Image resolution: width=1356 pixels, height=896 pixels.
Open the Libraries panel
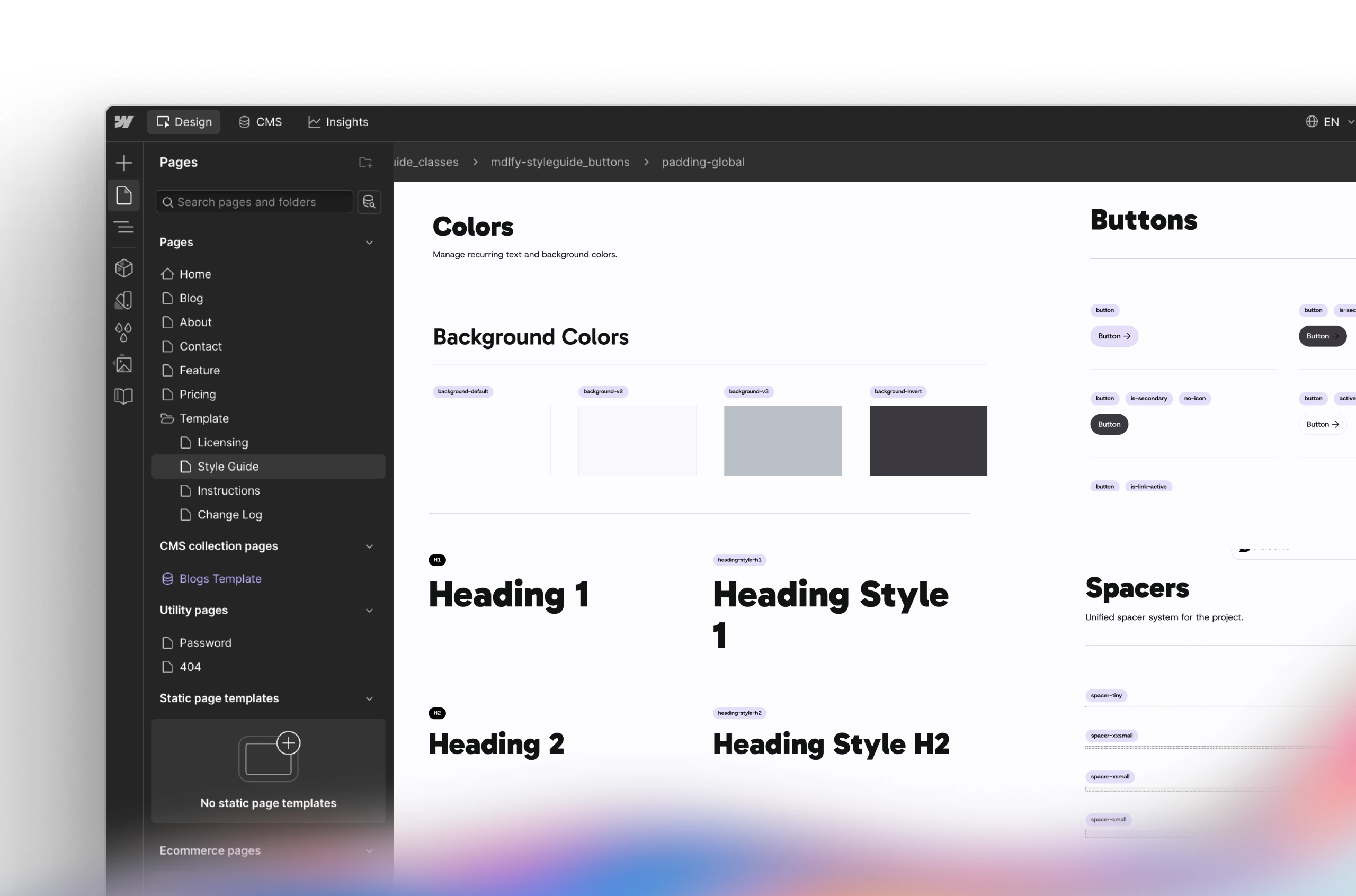click(x=123, y=396)
